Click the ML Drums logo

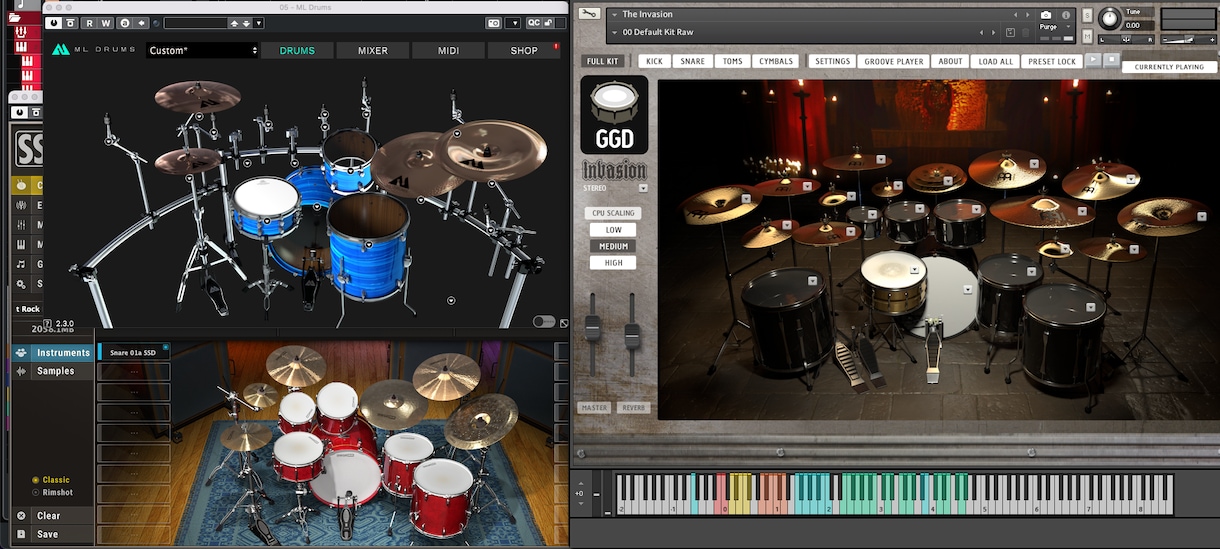(94, 50)
